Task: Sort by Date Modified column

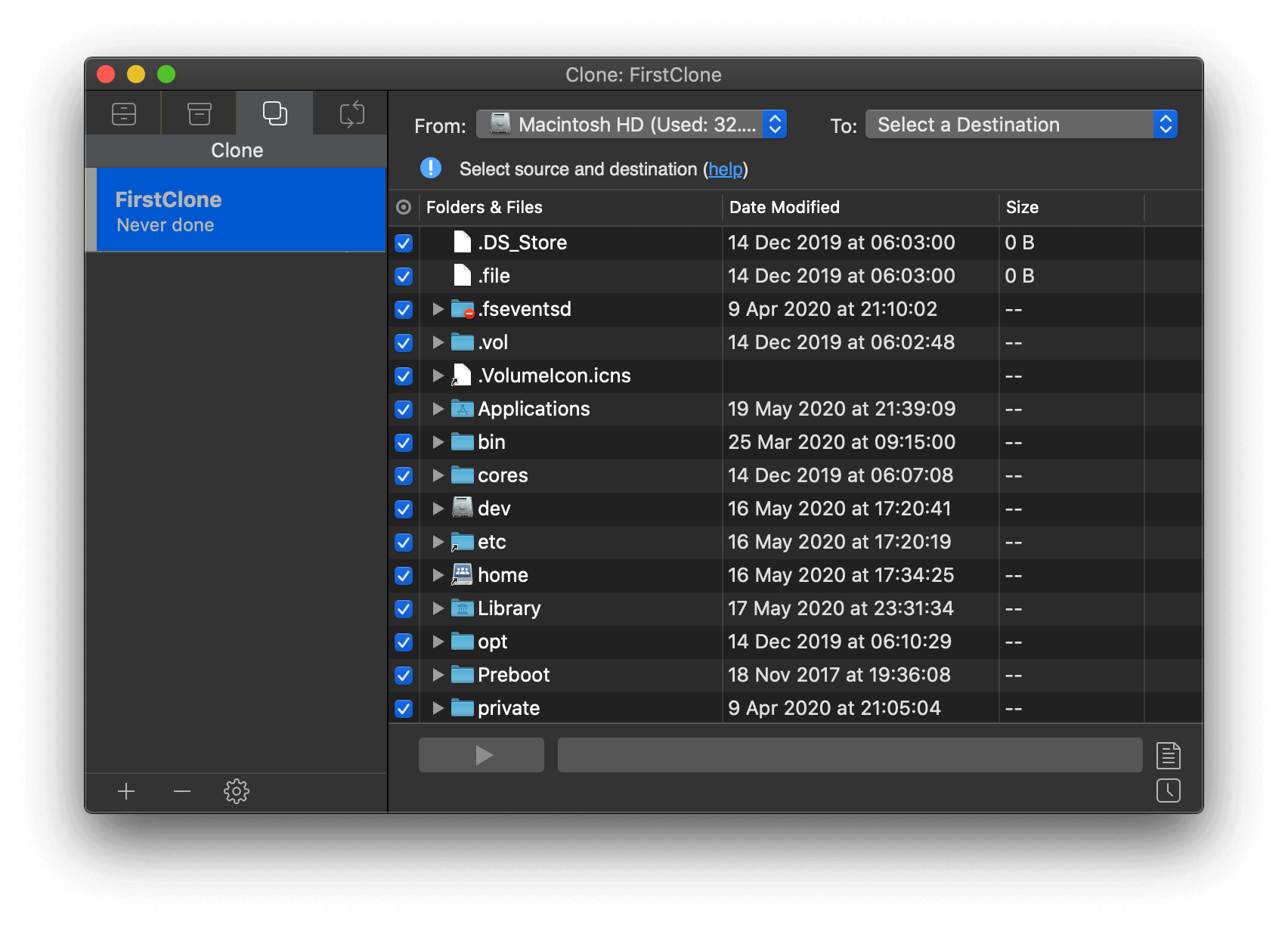Action: click(860, 207)
